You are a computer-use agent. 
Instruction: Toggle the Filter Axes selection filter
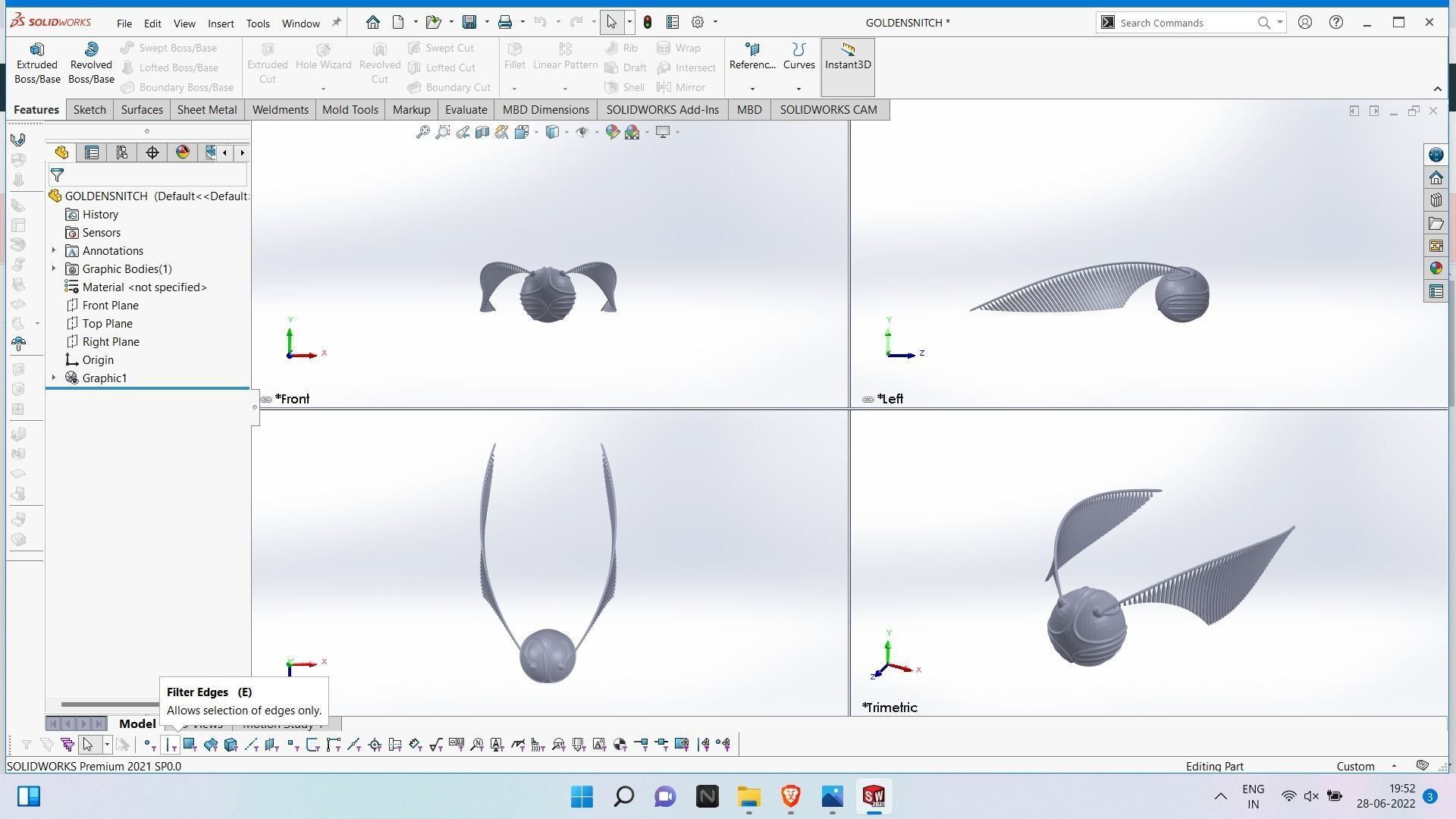[252, 745]
